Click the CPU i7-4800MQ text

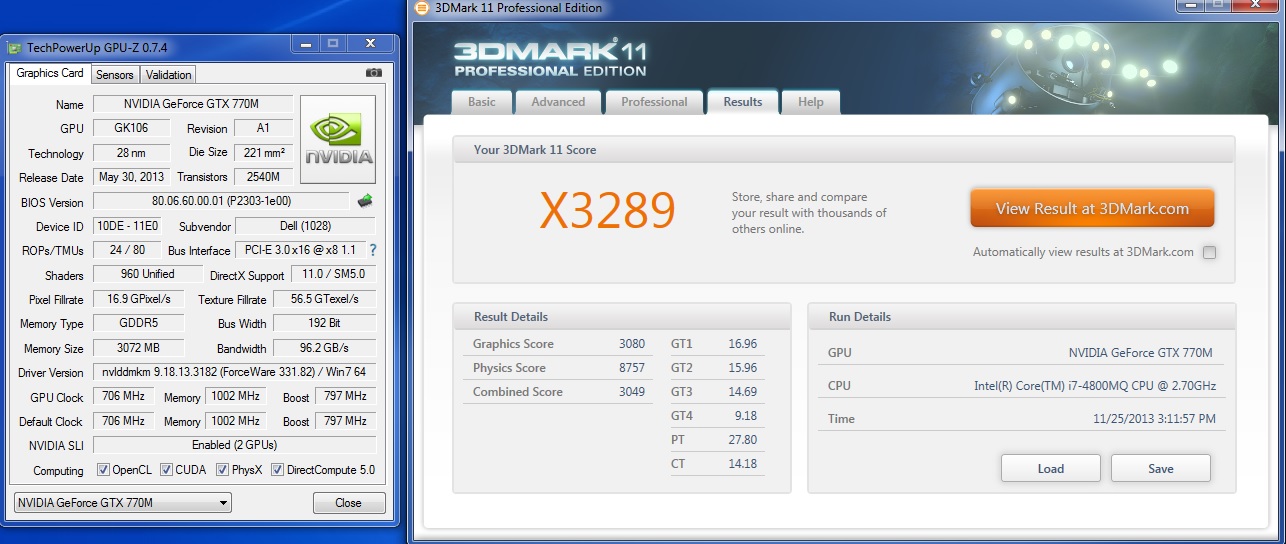tap(1095, 386)
